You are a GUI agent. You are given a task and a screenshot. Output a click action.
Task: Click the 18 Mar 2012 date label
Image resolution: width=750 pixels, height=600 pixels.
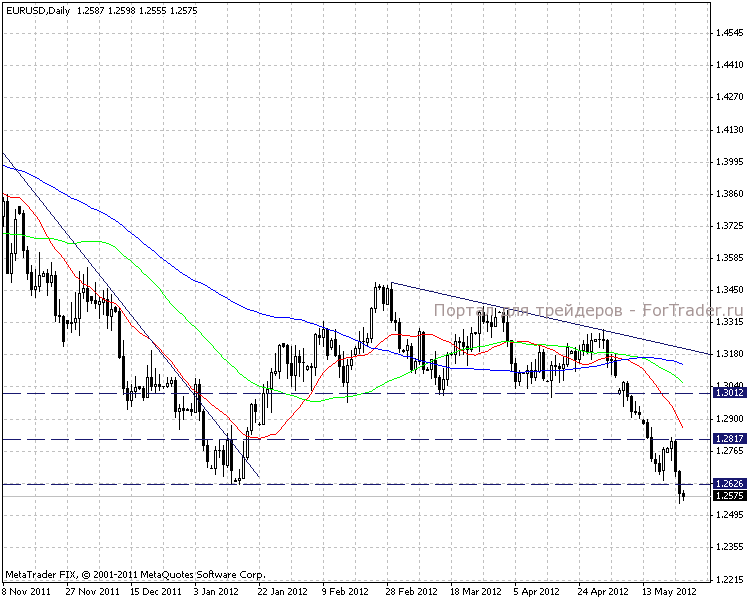point(476,592)
